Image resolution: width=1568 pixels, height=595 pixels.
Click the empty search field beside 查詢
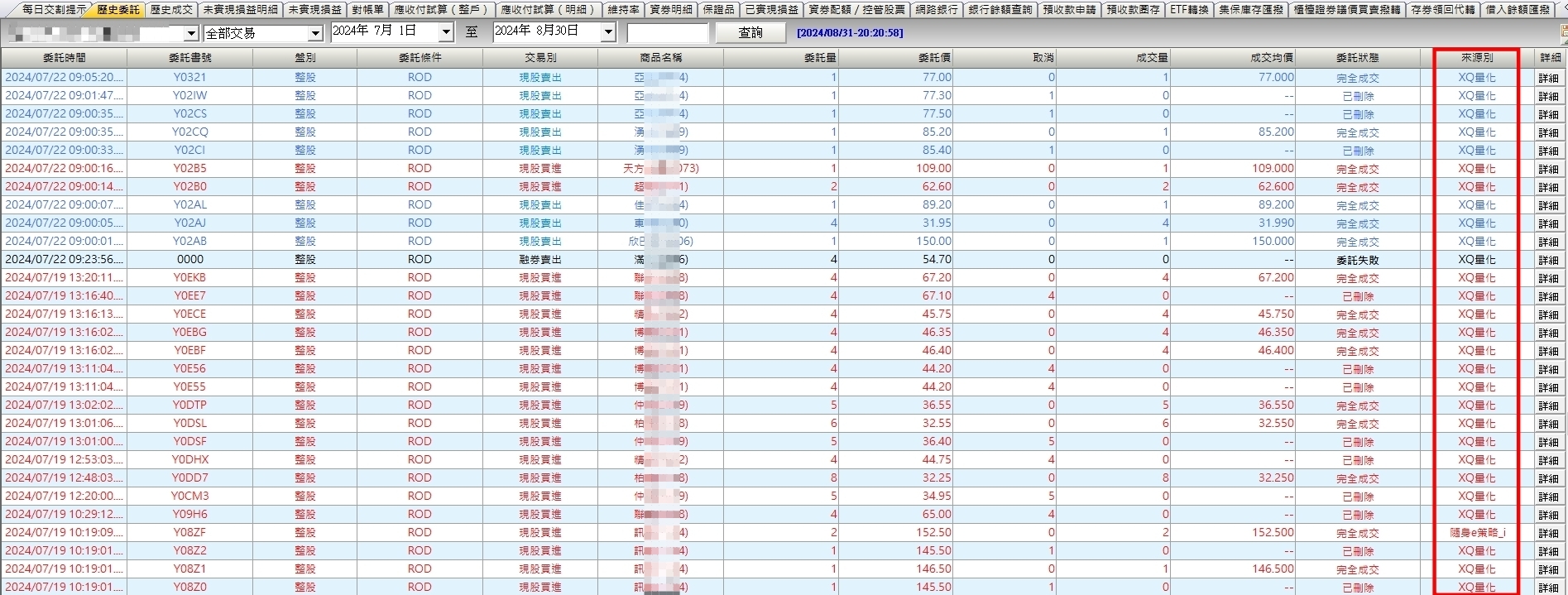(668, 33)
